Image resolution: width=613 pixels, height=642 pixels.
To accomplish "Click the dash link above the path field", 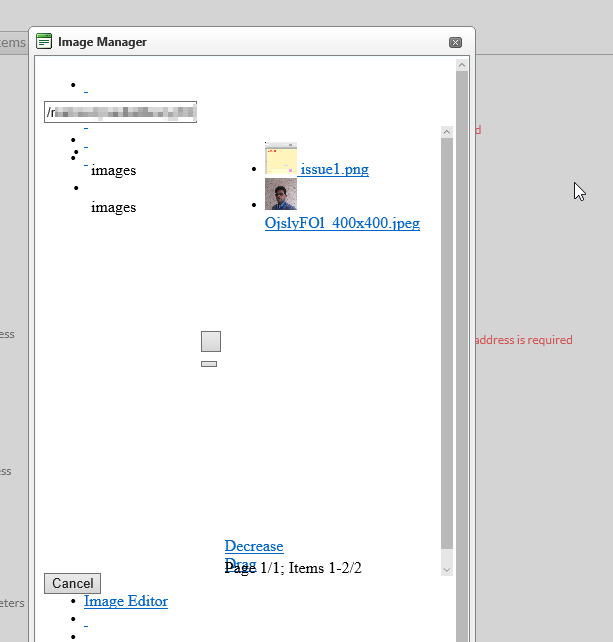I will pos(86,93).
